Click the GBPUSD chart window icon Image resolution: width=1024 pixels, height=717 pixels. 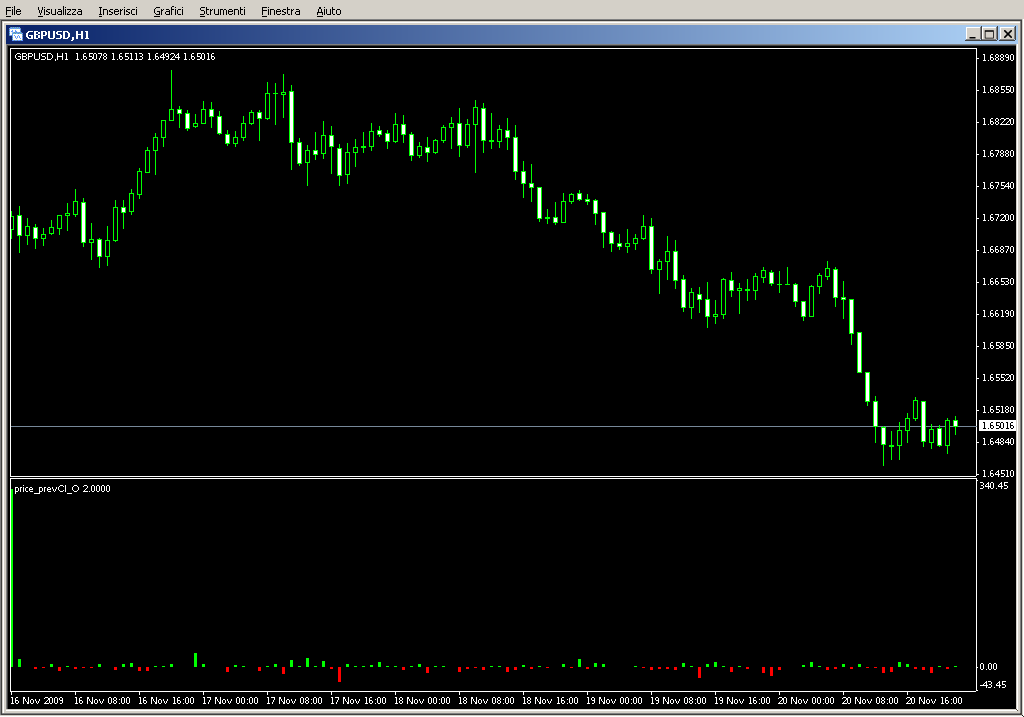[x=16, y=34]
